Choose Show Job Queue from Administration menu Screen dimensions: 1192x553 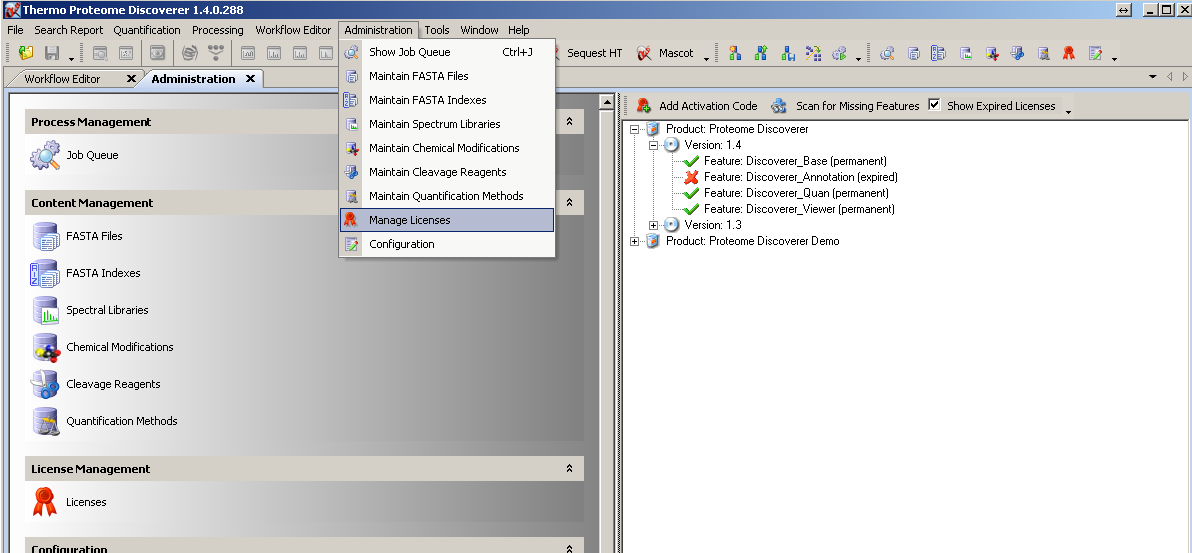pyautogui.click(x=447, y=52)
